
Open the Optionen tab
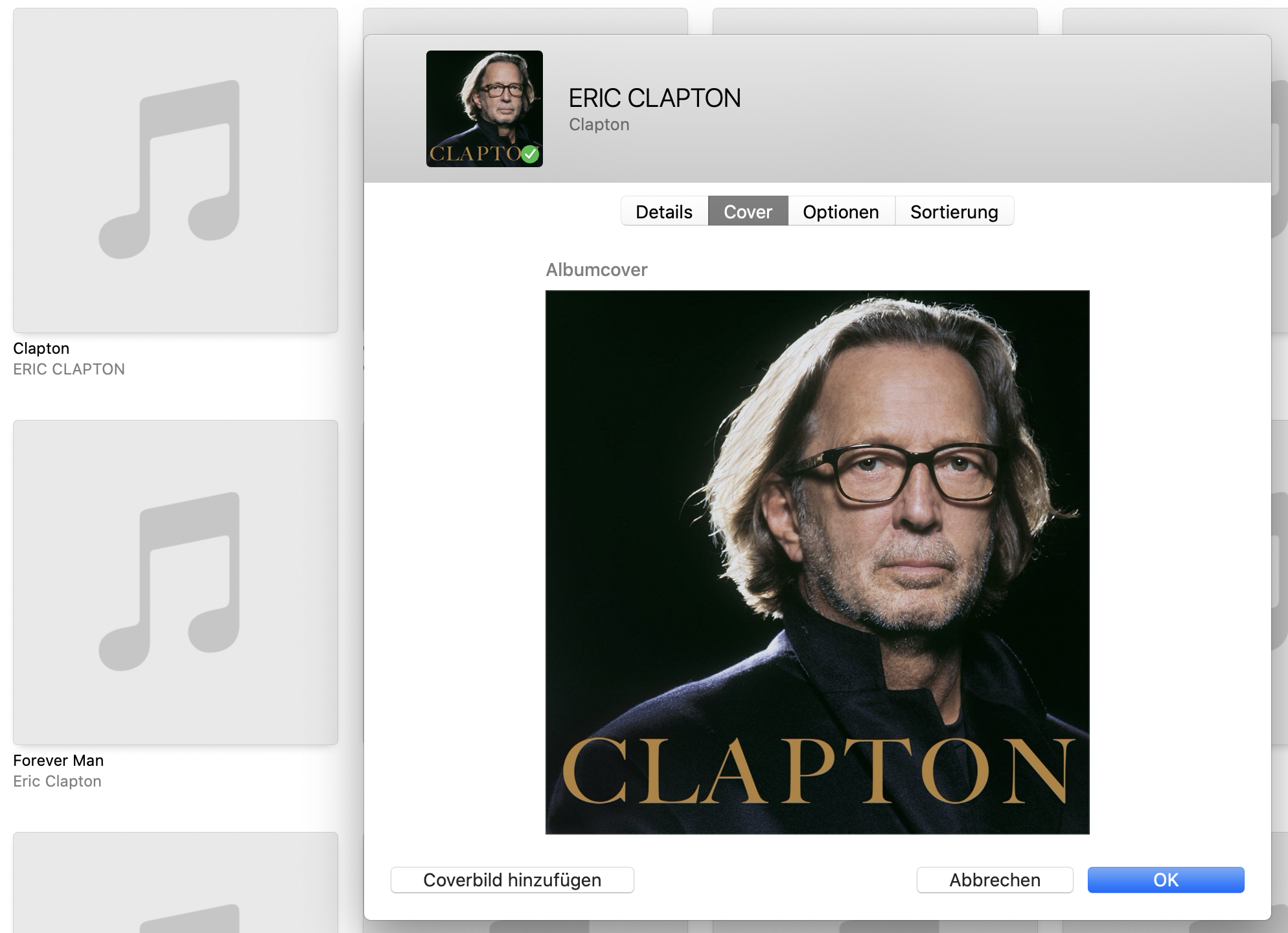point(841,211)
